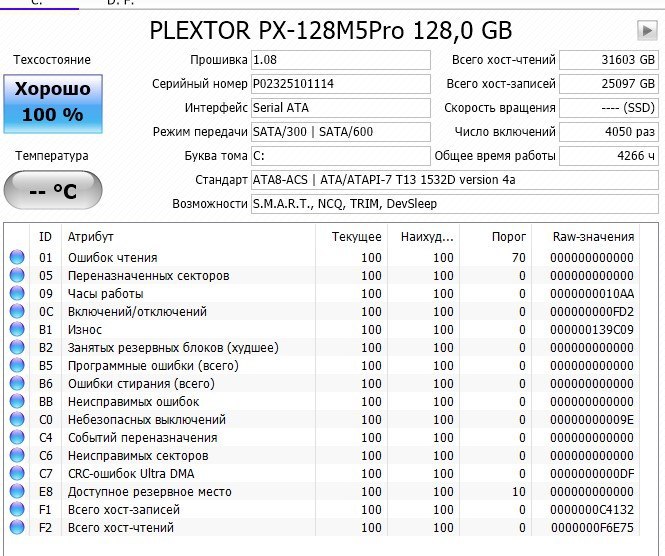The height and width of the screenshot is (556, 665).
Task: Click the Хорошо 100 % health status button
Action: 53,104
